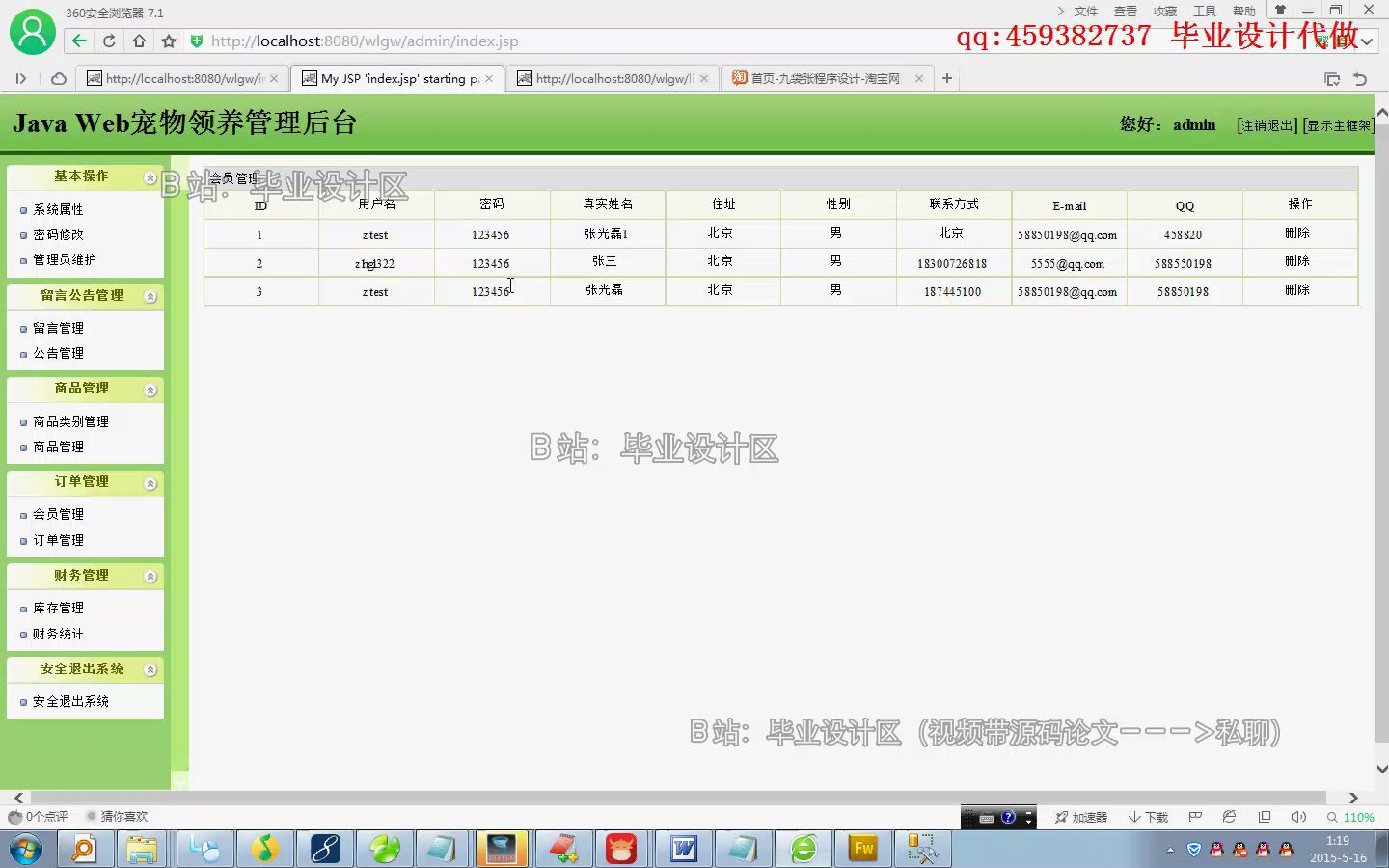Toggle browser sound speaker icon

1298,817
